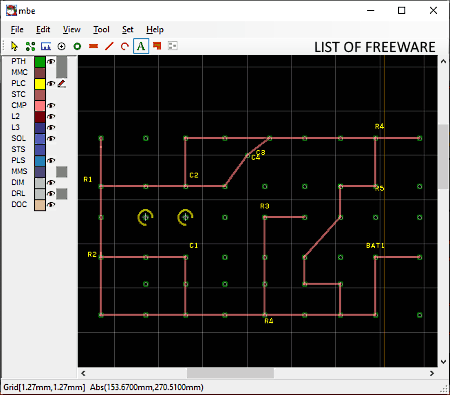This screenshot has height=395, width=450.
Task: Choose the red diagonal line tool
Action: click(x=109, y=46)
